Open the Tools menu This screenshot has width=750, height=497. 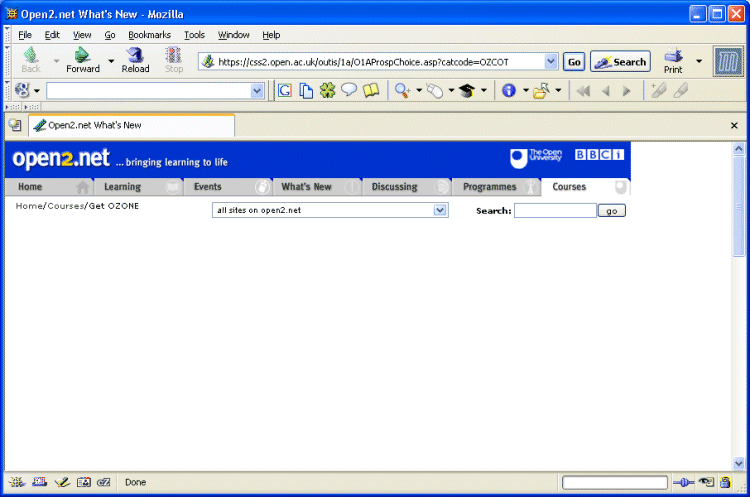click(x=194, y=35)
